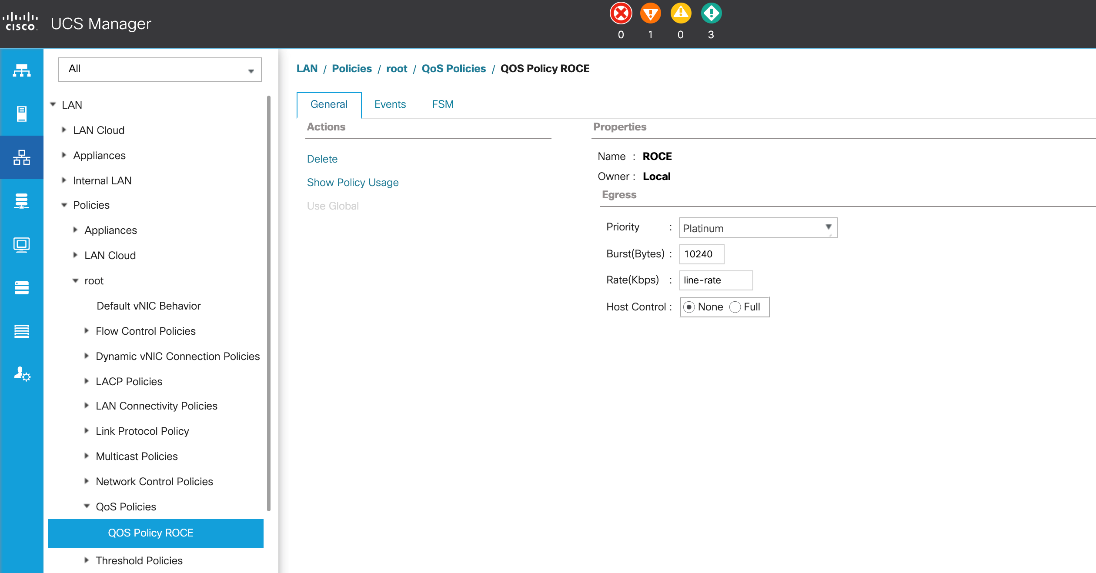This screenshot has height=573, width=1096.
Task: Click the Use Global action
Action: (x=333, y=206)
